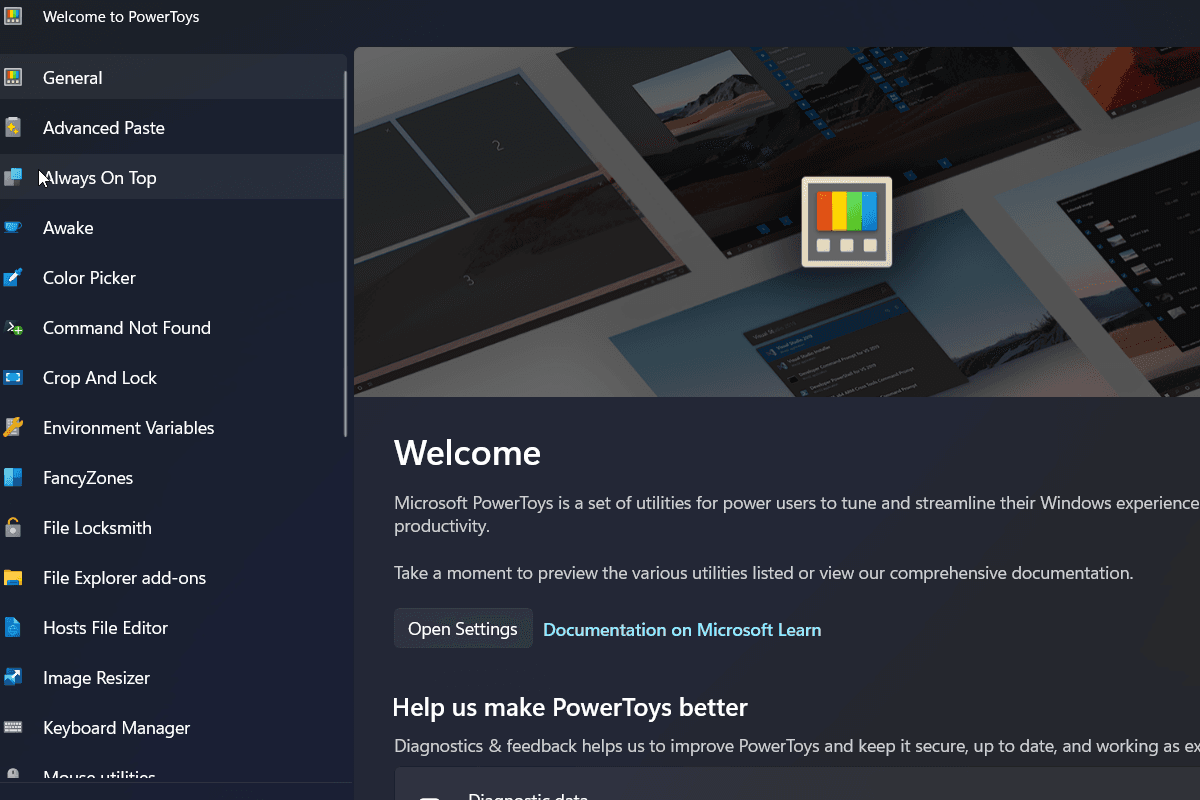Click the Welcome heading text
The width and height of the screenshot is (1200, 800).
tap(467, 453)
